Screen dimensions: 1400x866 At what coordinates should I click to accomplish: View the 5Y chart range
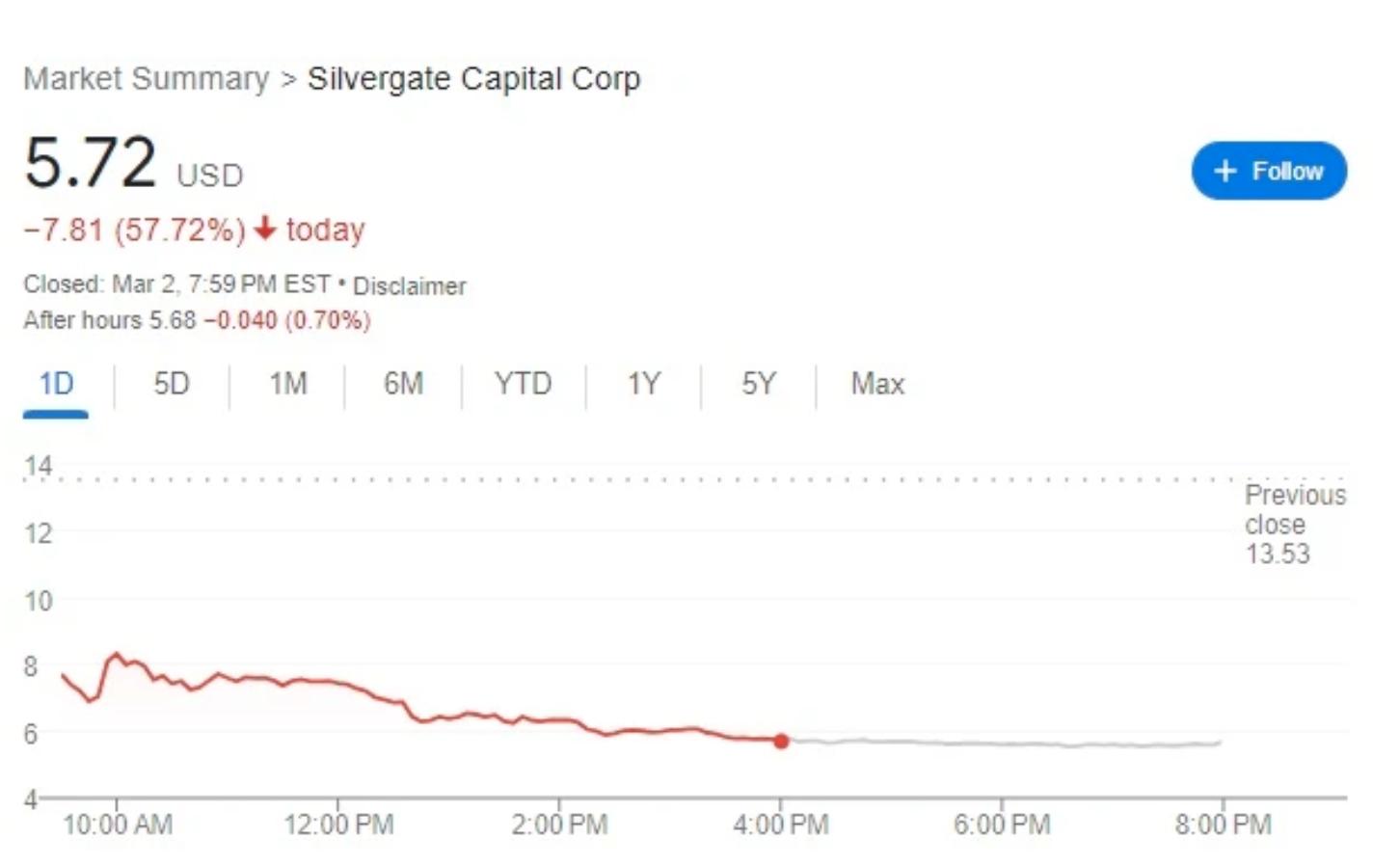758,384
